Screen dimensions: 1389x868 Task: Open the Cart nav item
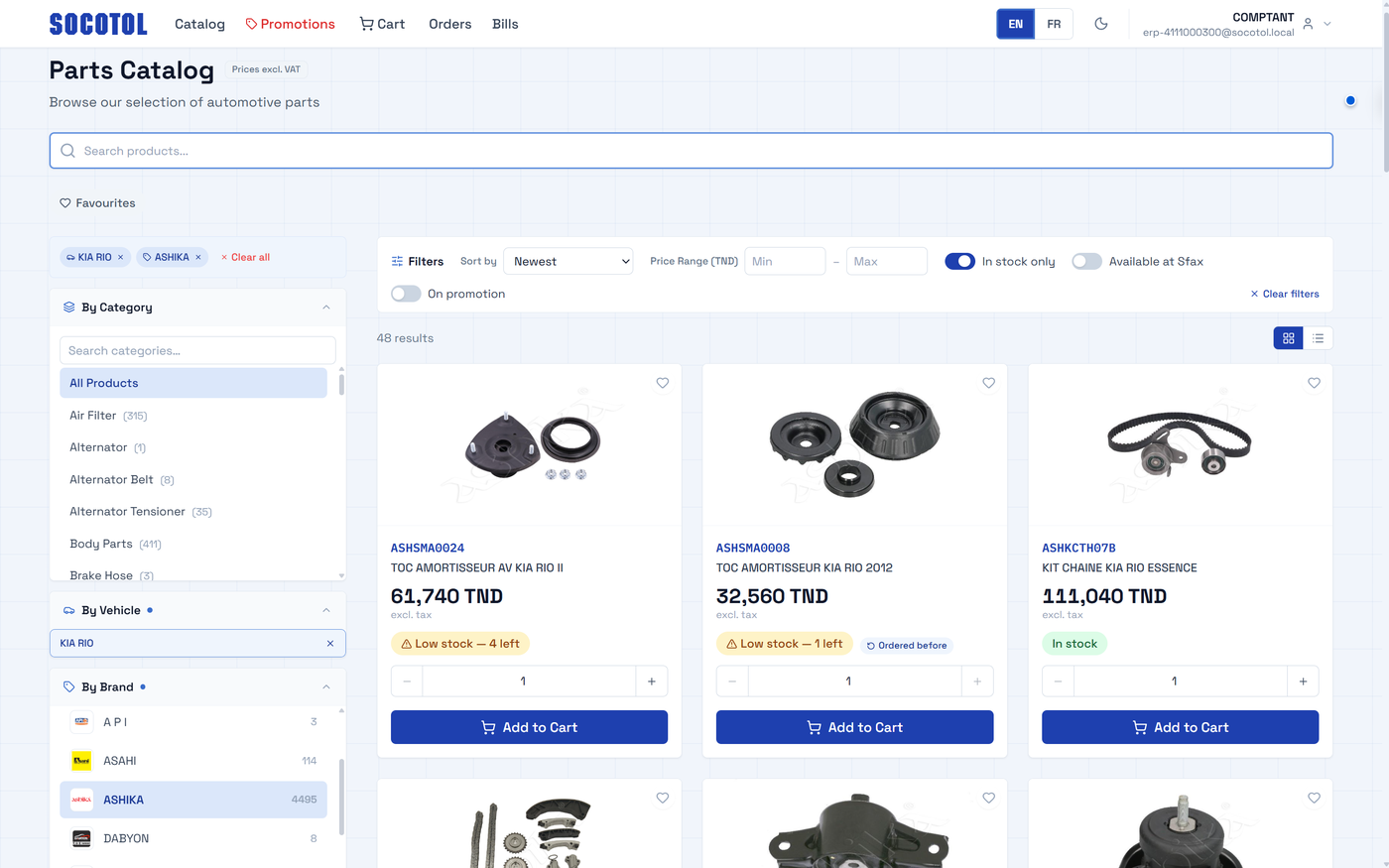click(382, 24)
